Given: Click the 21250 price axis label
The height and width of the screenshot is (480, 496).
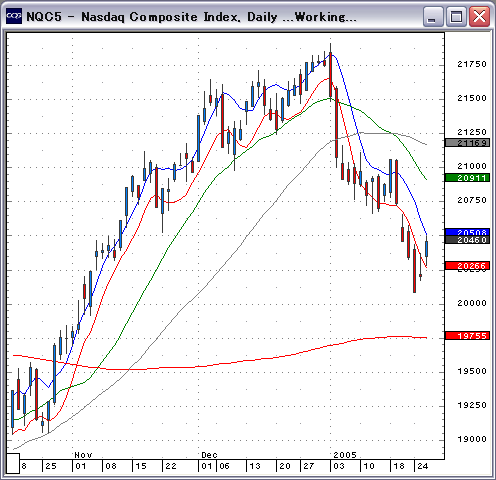Looking at the screenshot, I should tap(472, 132).
